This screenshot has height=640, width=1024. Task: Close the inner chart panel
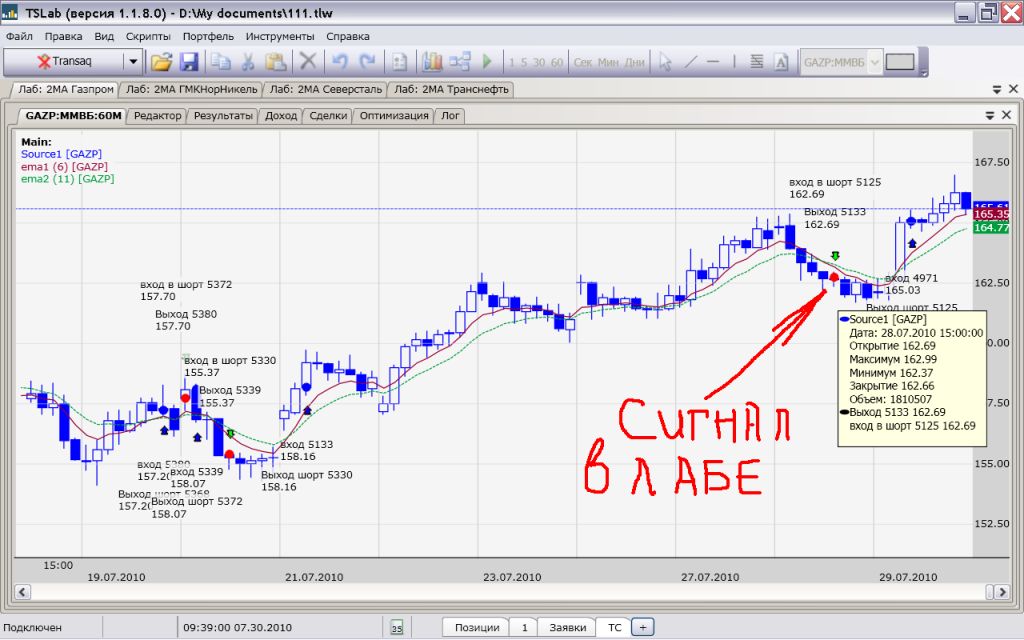1006,115
